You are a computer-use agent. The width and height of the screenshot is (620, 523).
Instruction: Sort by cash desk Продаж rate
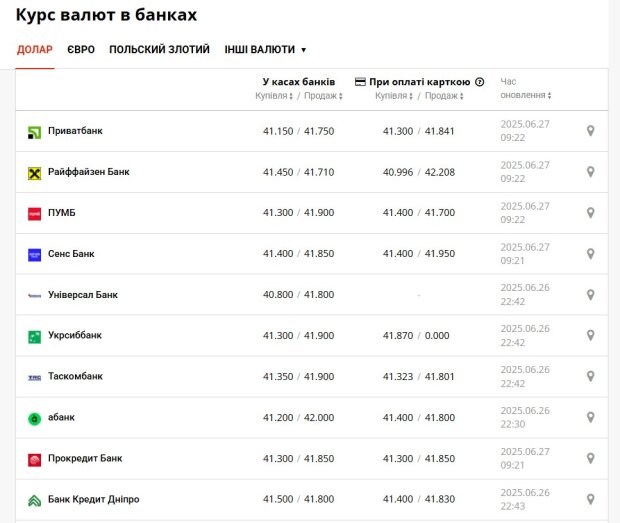323,96
